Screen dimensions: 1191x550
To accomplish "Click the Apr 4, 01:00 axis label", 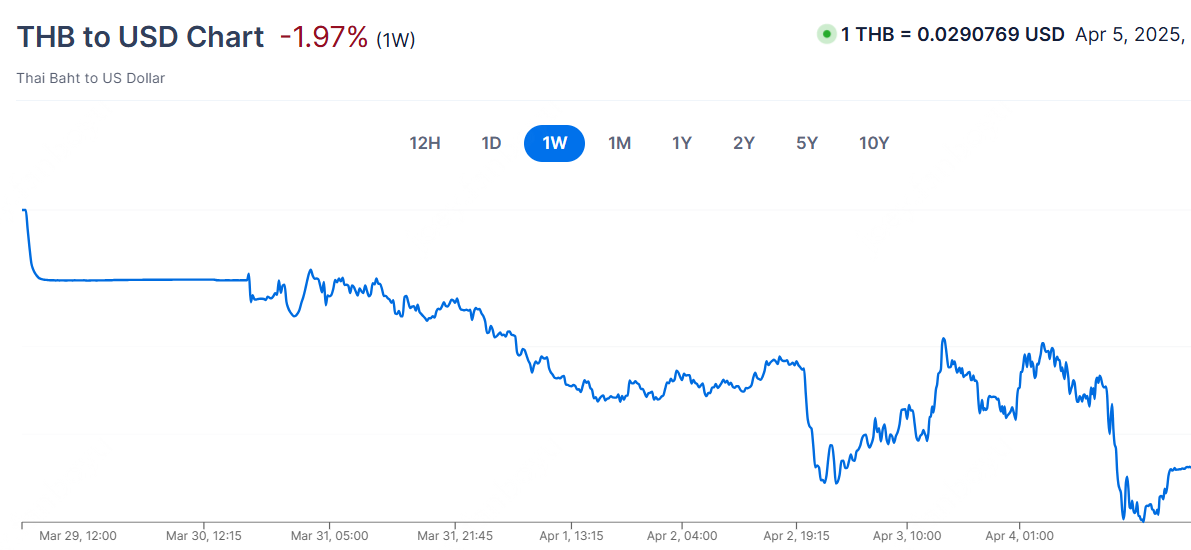I will coord(1019,536).
